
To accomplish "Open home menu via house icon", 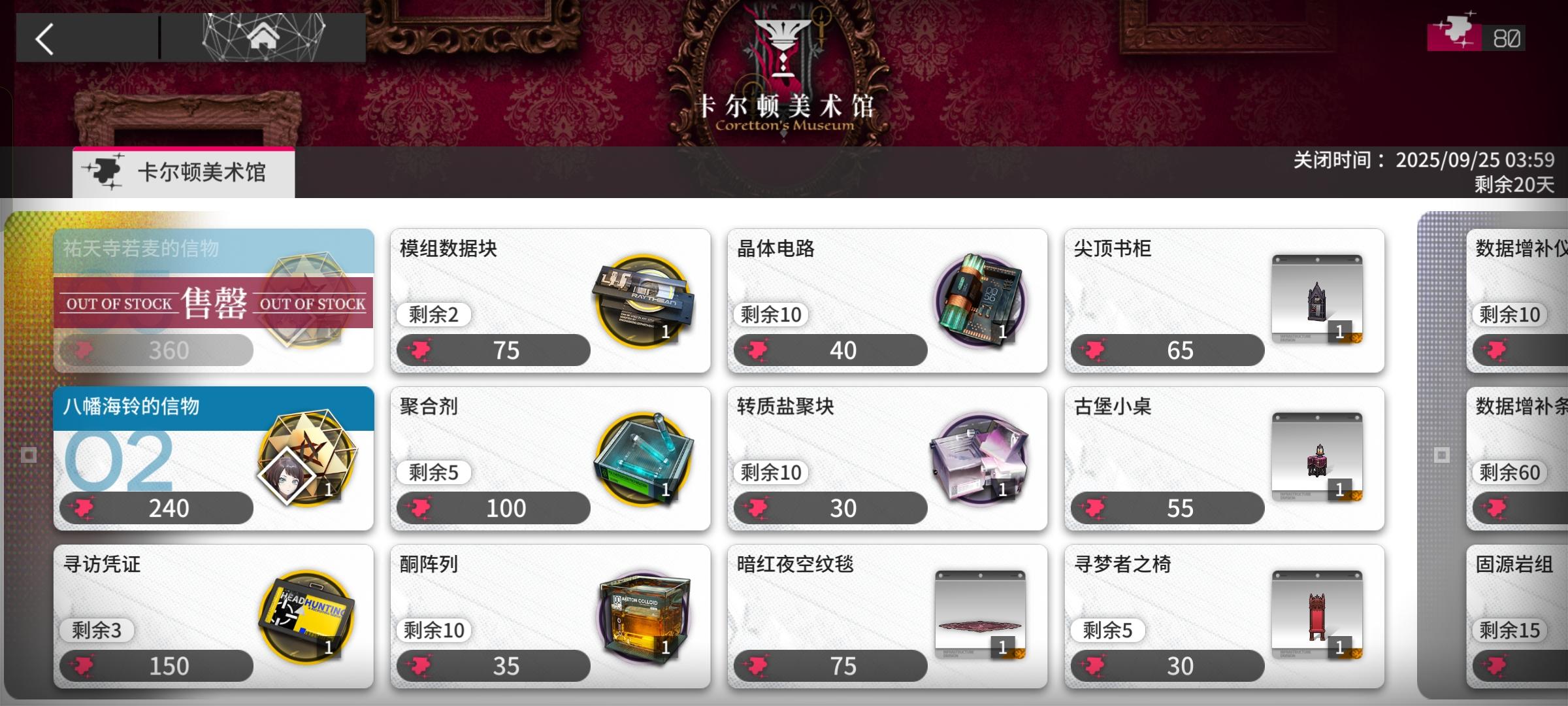I will pos(263,37).
